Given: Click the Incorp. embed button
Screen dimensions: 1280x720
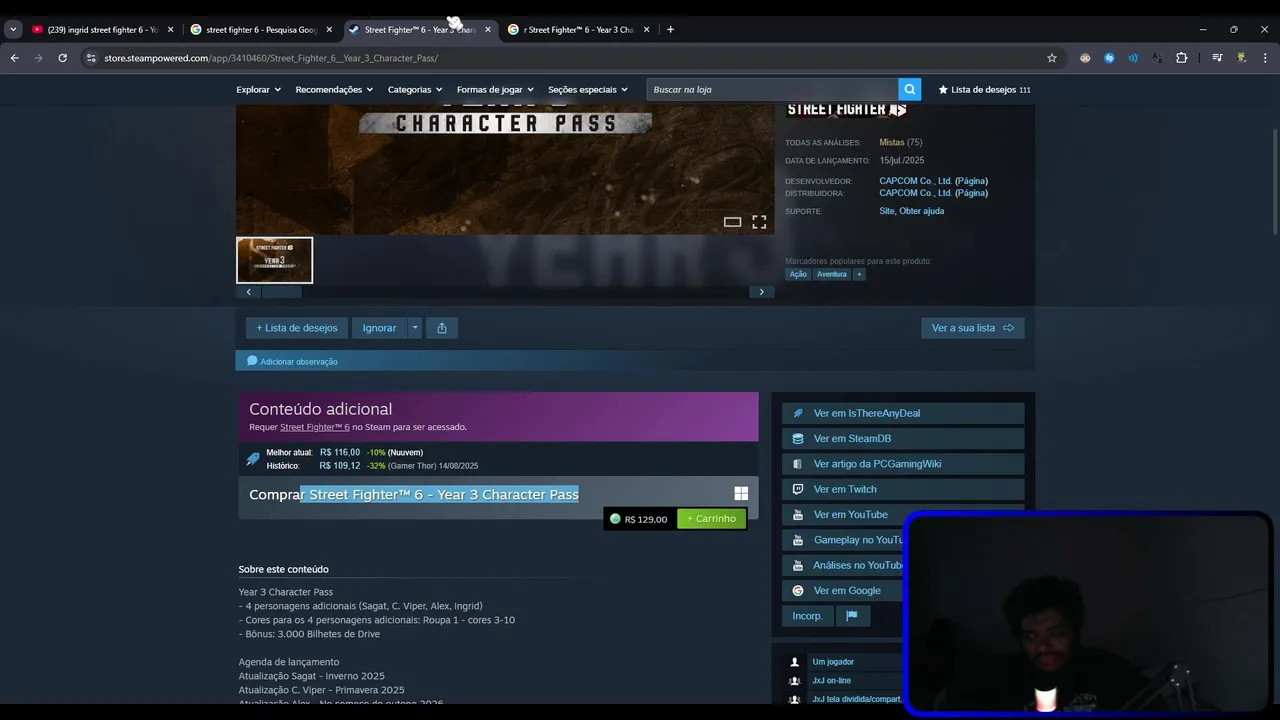Looking at the screenshot, I should click(807, 616).
